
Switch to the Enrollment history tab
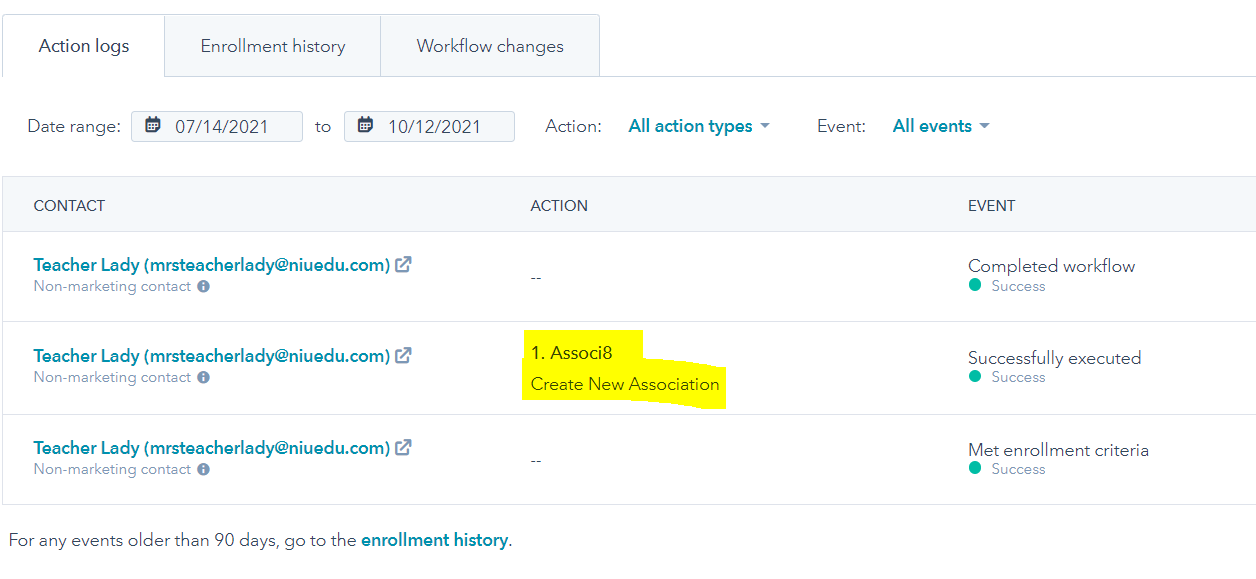tap(273, 46)
